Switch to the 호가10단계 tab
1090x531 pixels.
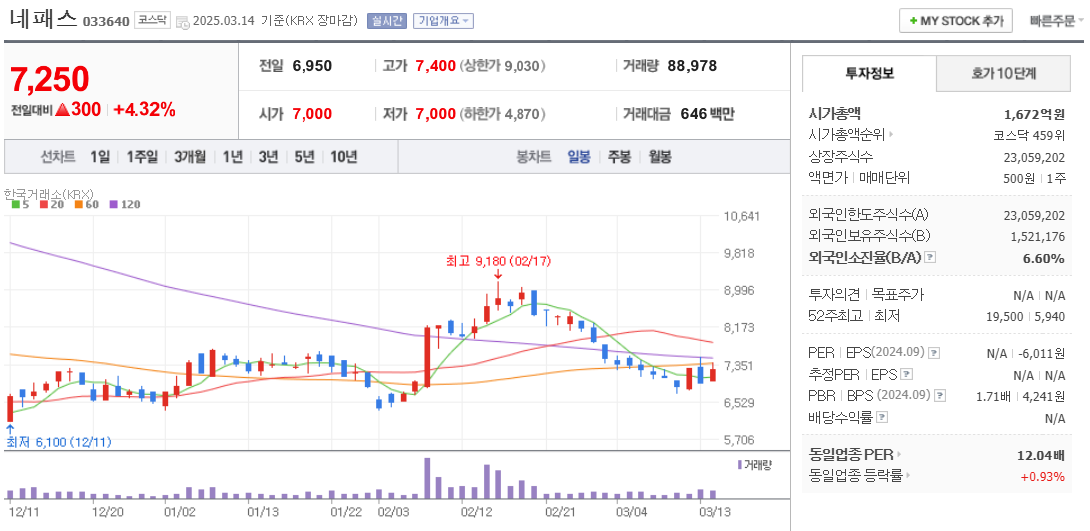pyautogui.click(x=1003, y=73)
